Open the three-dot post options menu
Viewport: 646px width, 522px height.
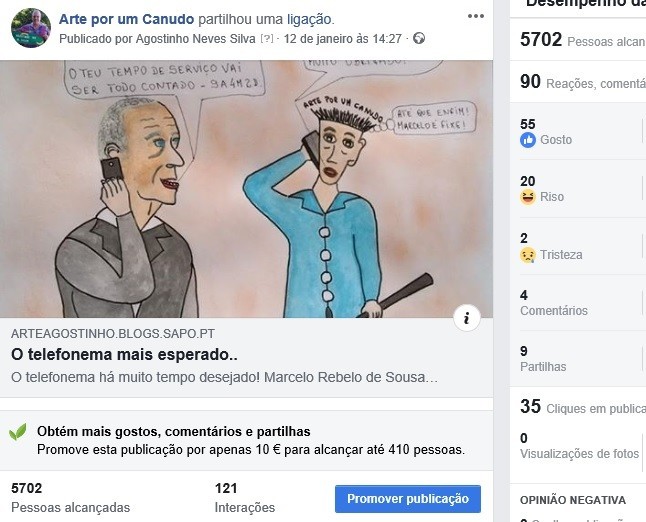[475, 16]
